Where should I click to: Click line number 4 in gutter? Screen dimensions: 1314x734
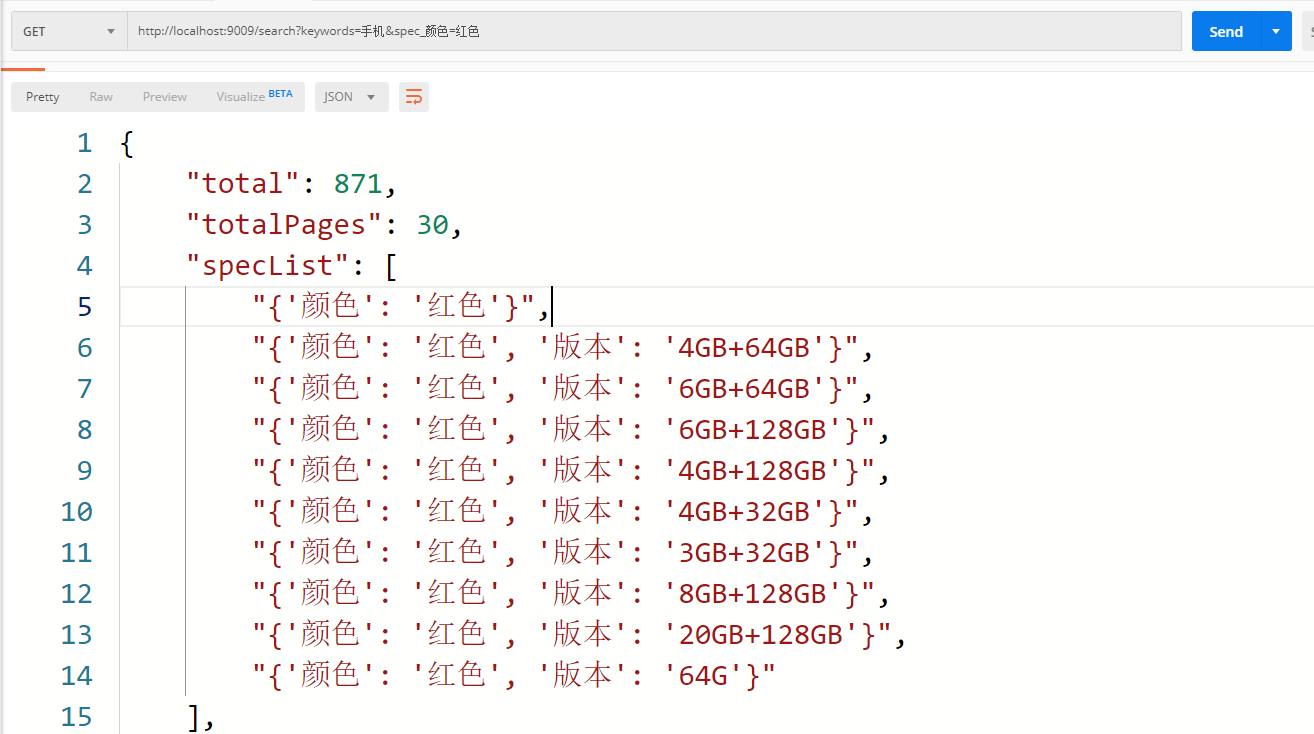coord(84,266)
